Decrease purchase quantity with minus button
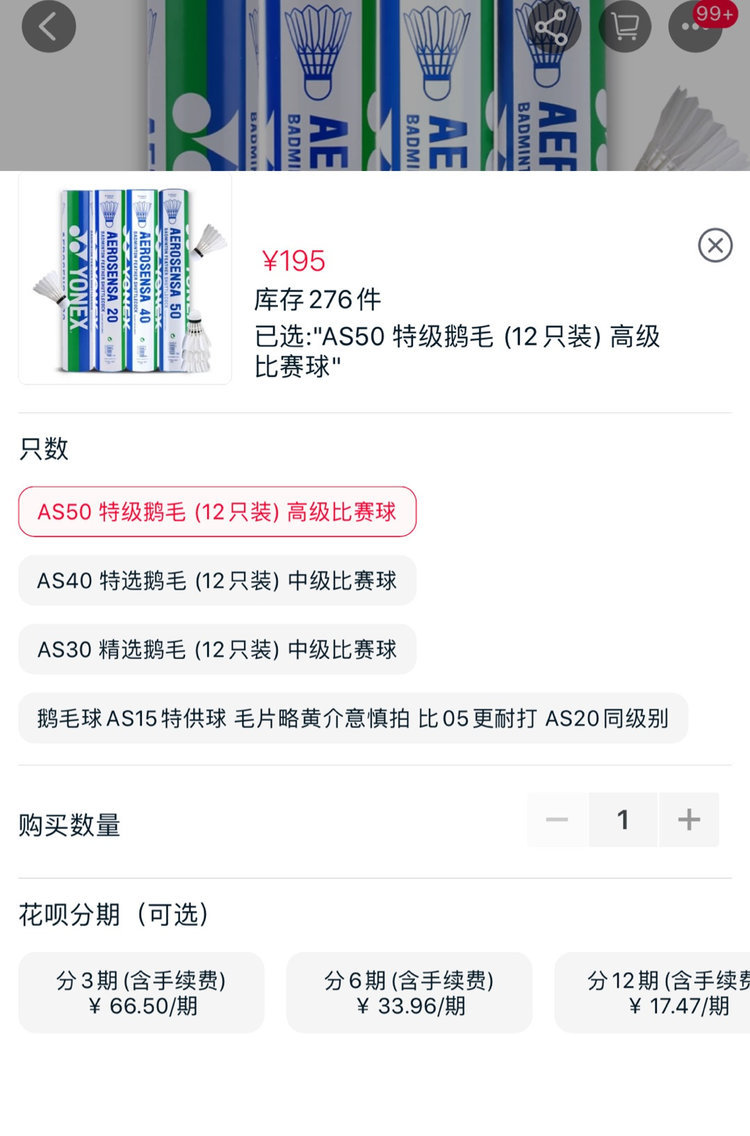 pos(557,820)
